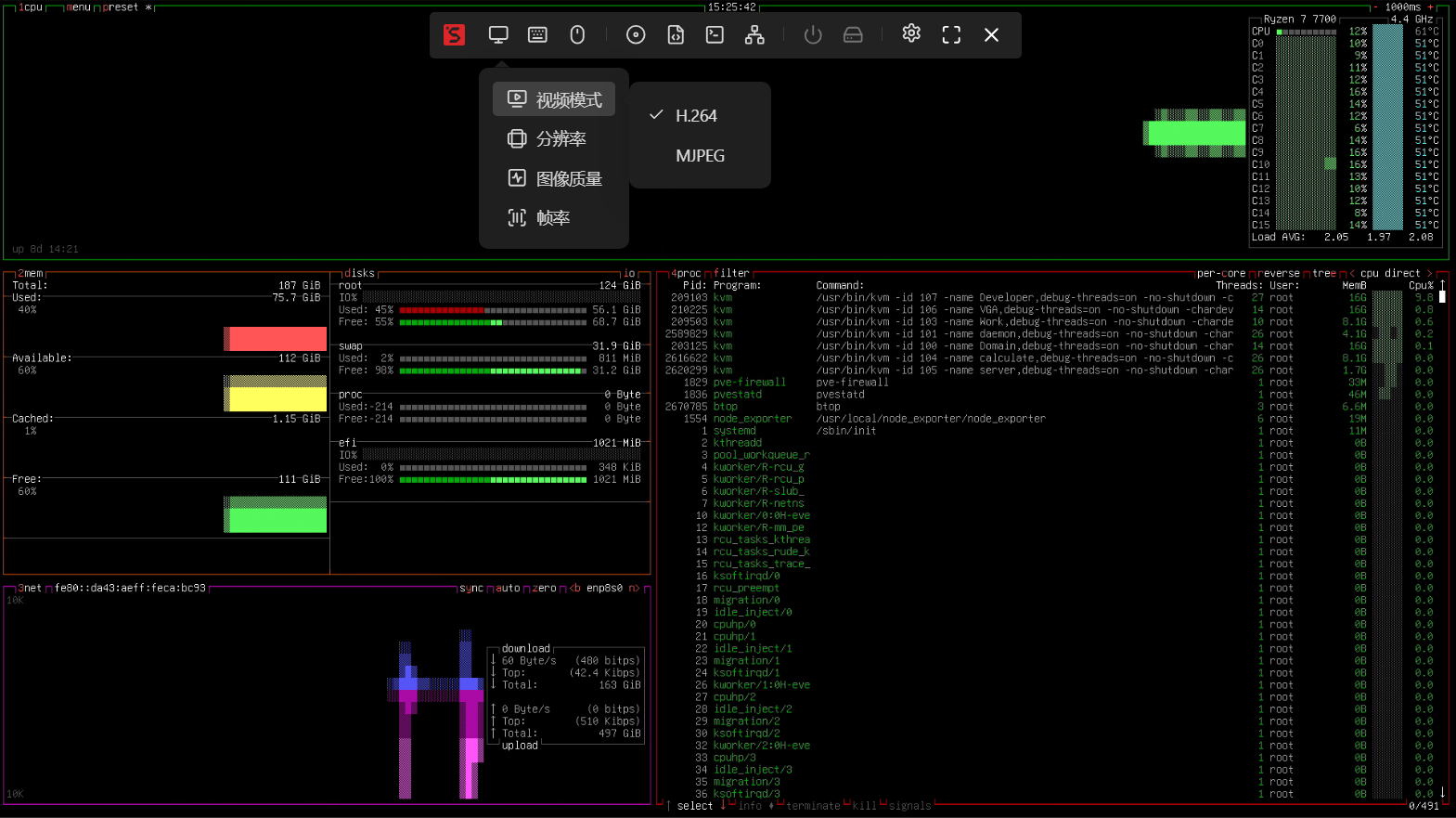Expand the 视频模式 submenu
This screenshot has width=1456, height=818.
(x=554, y=99)
